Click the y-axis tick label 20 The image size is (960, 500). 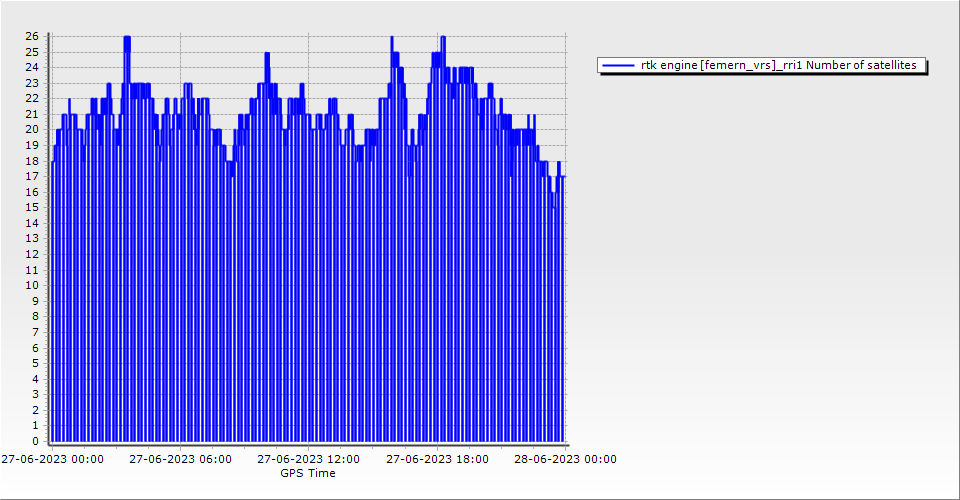(33, 129)
